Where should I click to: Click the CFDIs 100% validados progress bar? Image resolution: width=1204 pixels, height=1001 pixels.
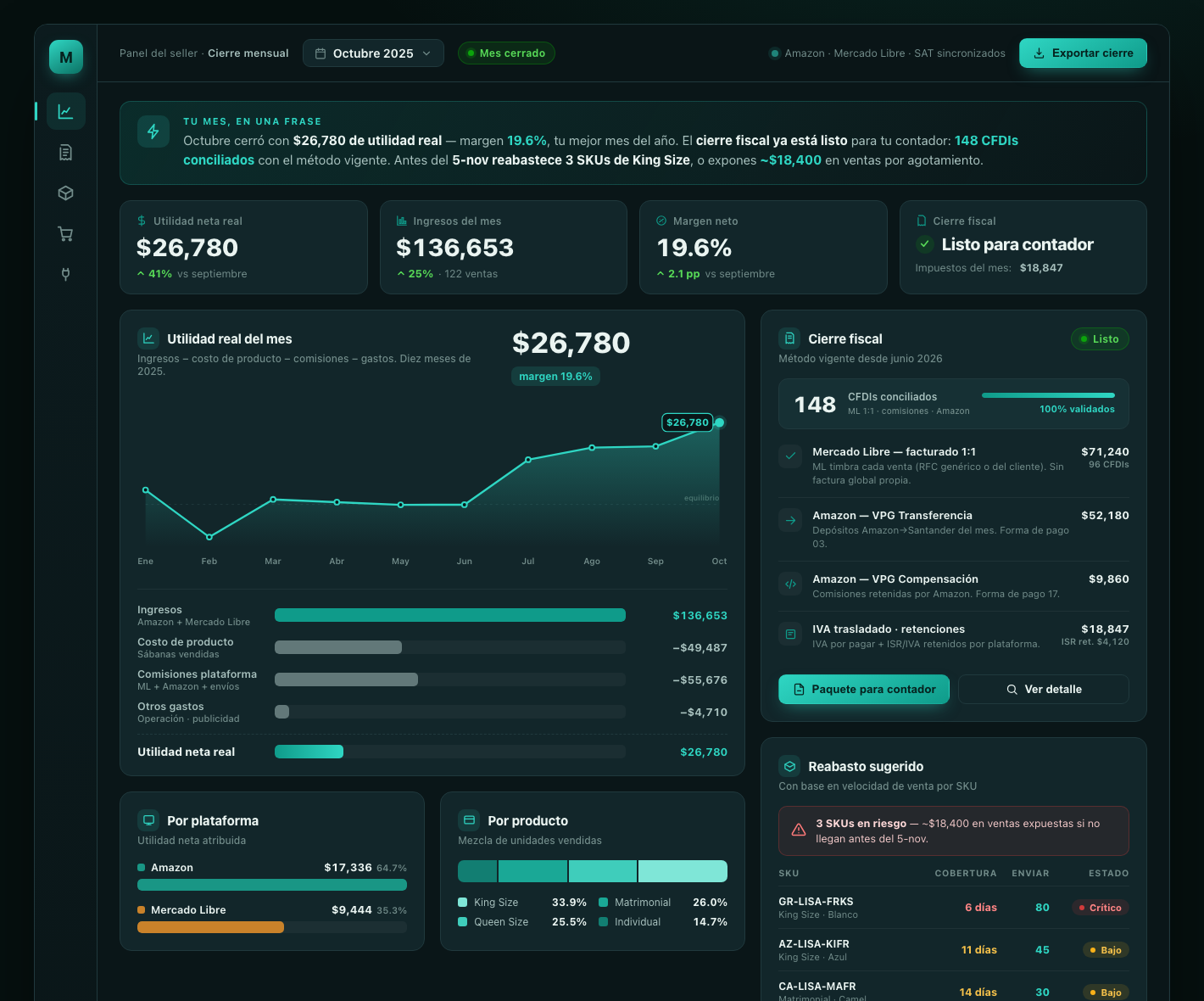tap(1048, 395)
